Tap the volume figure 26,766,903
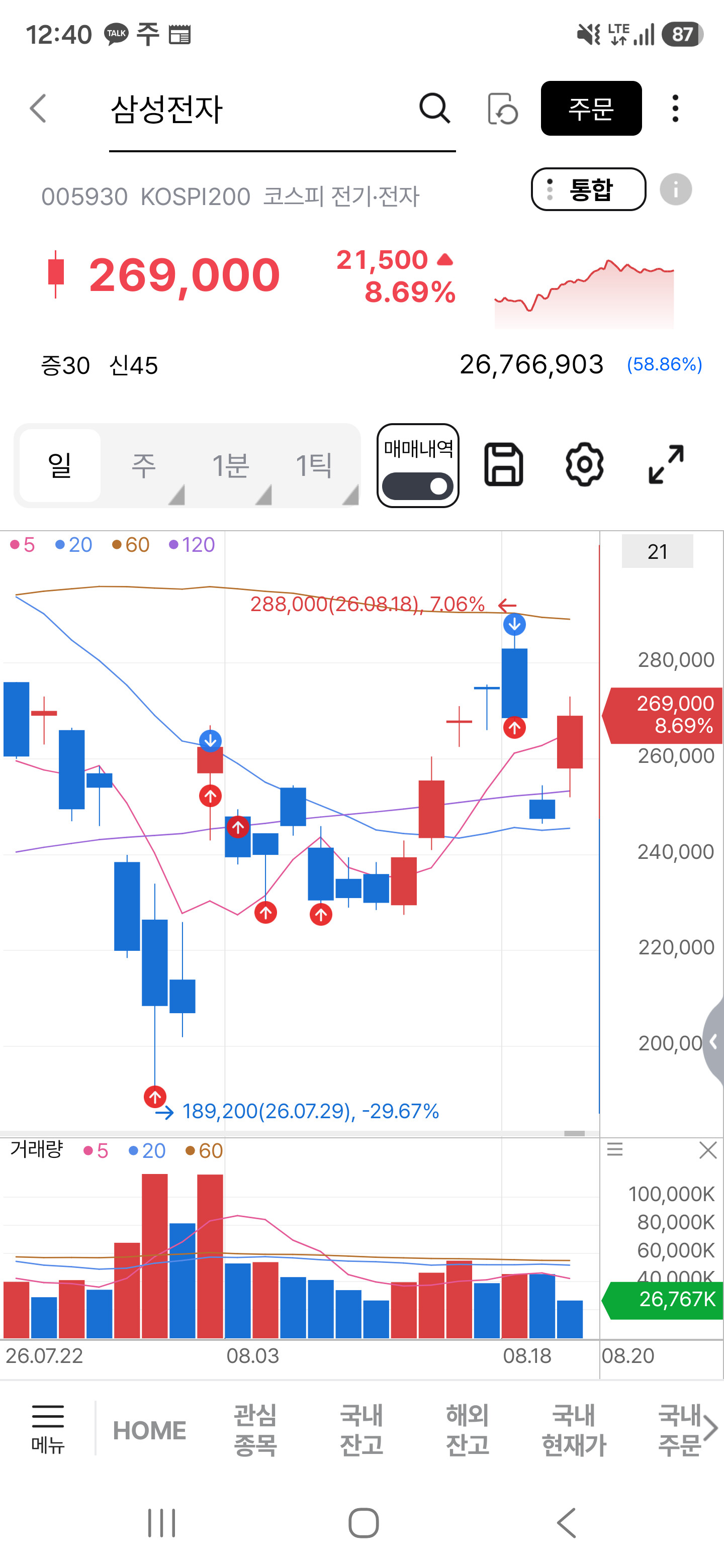Screen dimensions: 724x1568 531,364
